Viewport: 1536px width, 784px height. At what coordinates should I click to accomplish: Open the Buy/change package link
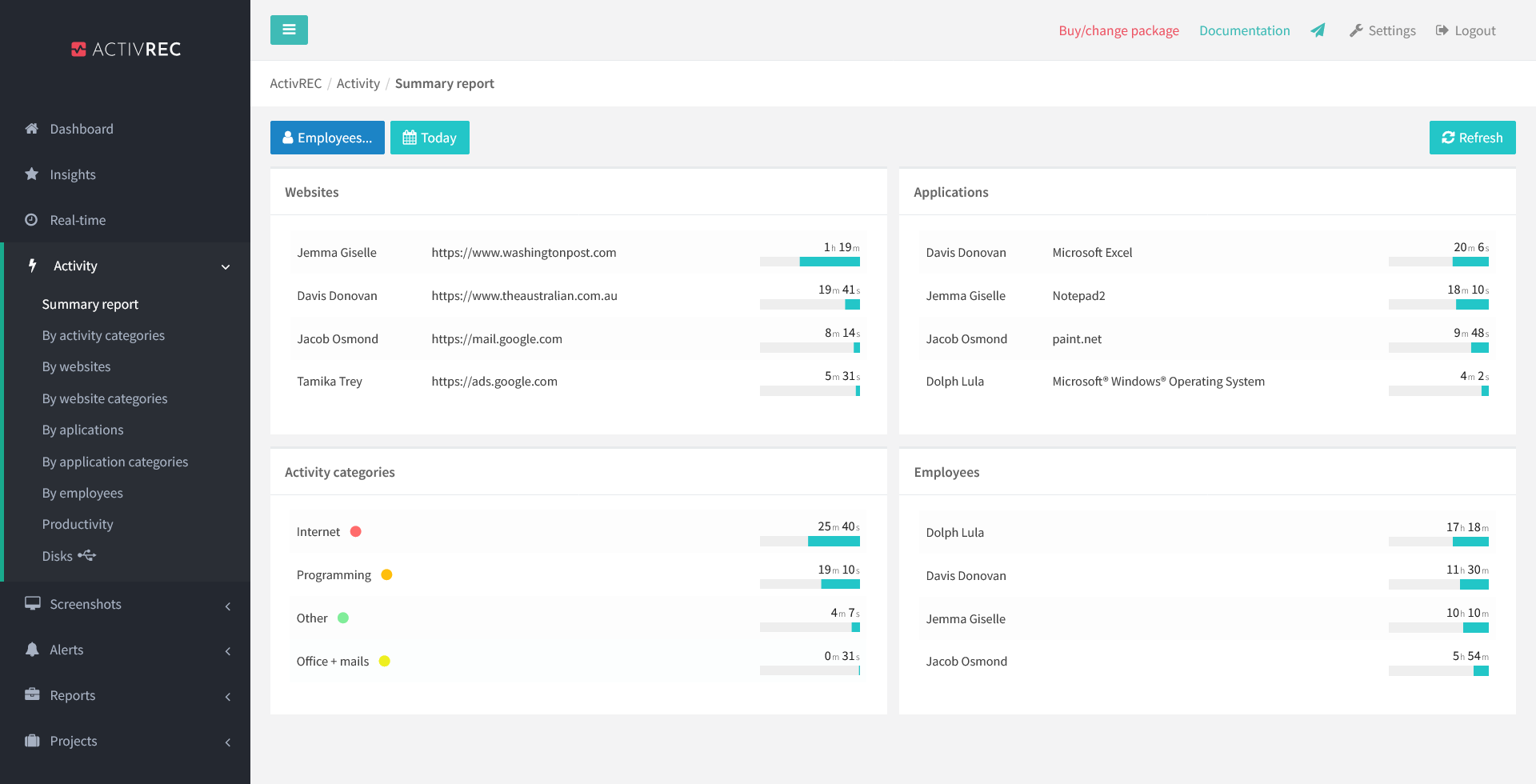tap(1118, 30)
